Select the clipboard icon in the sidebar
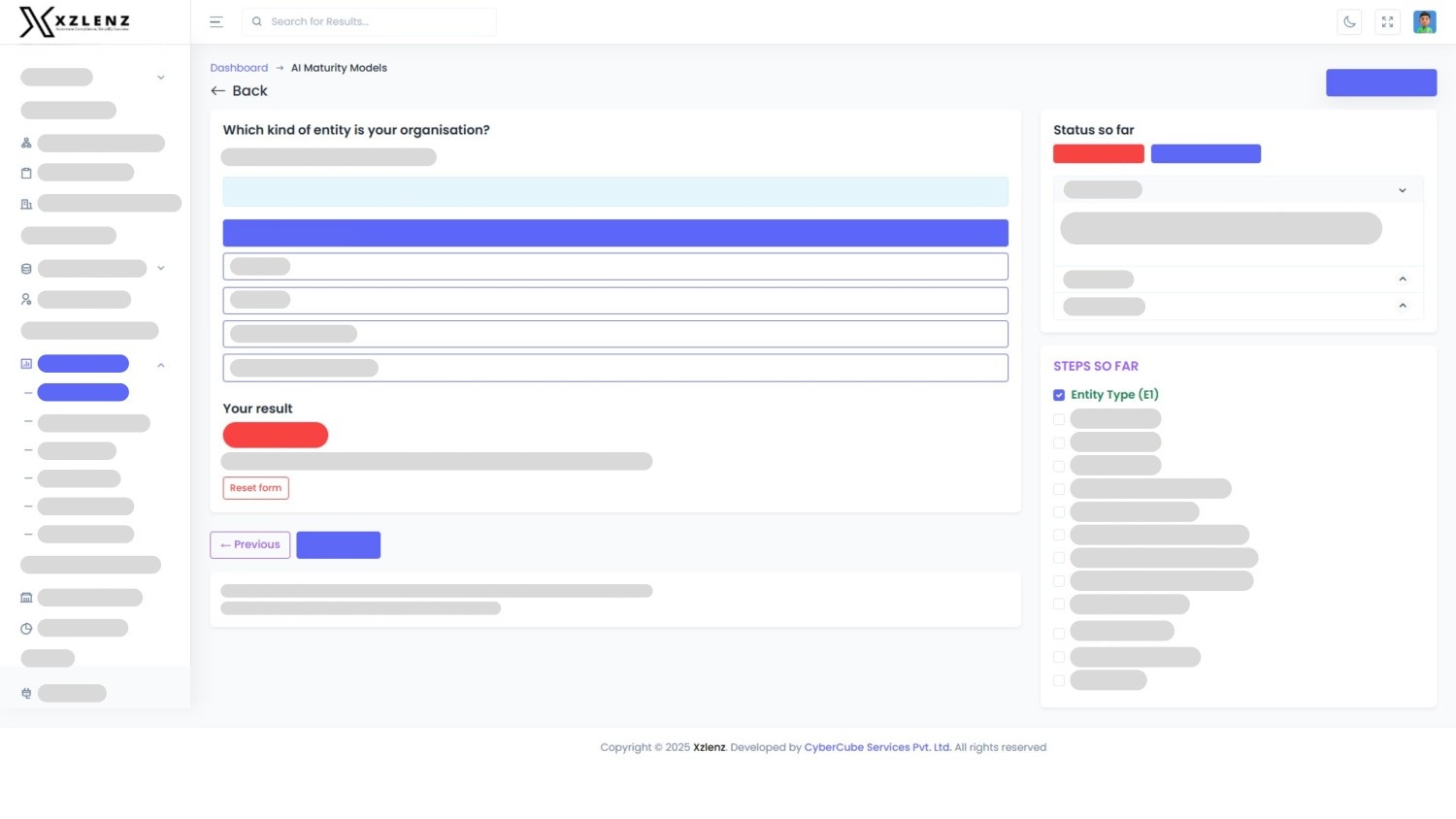Image resolution: width=1456 pixels, height=819 pixels. tap(26, 172)
